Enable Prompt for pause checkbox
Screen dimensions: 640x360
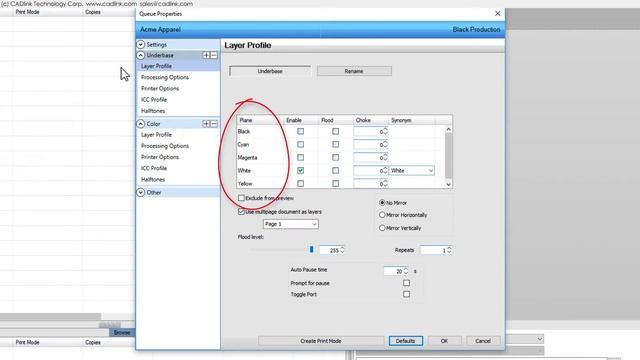[x=407, y=282]
